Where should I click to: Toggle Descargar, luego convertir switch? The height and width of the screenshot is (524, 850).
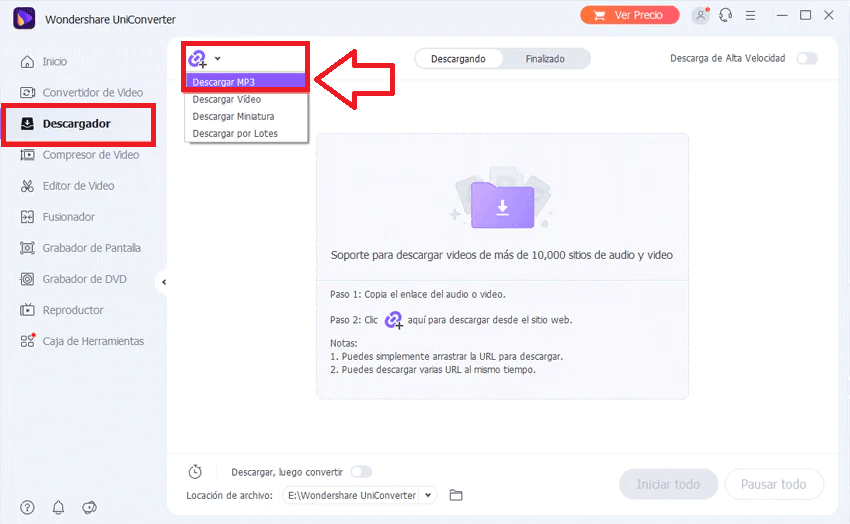click(x=361, y=472)
